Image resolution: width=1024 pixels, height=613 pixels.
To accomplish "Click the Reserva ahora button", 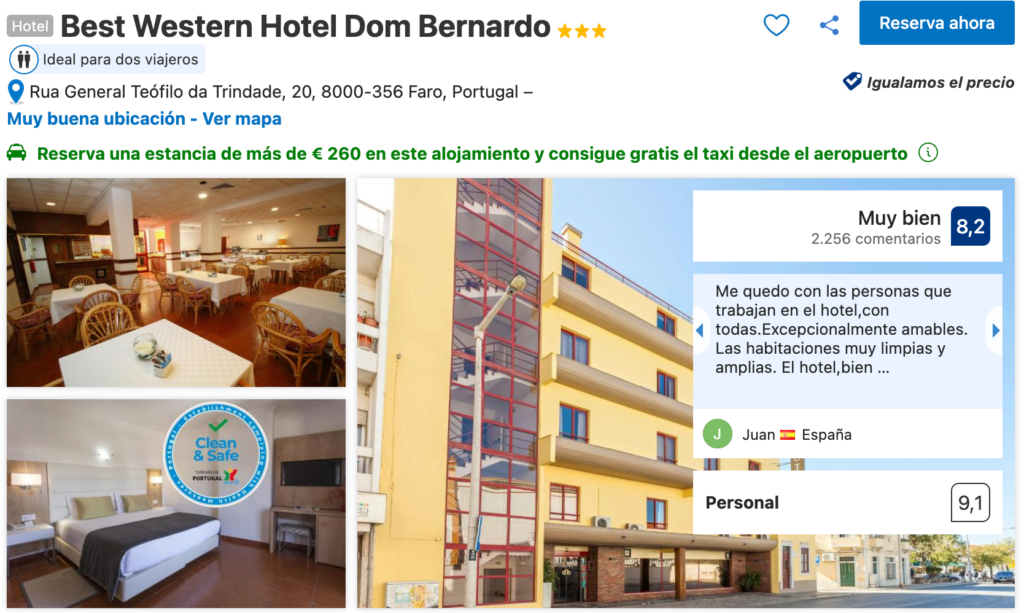I will 936,23.
